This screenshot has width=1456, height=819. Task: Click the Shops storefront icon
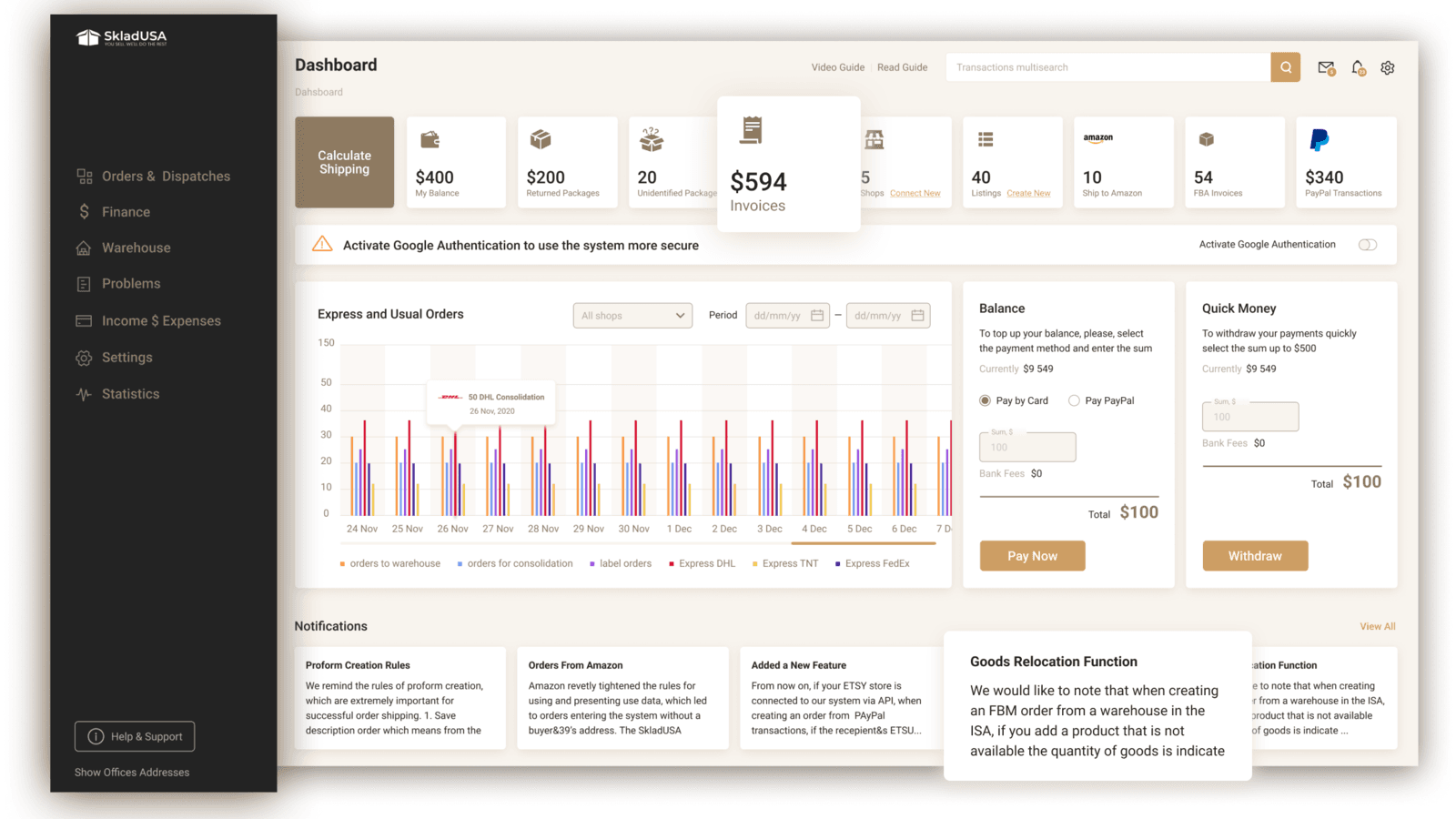tap(874, 139)
